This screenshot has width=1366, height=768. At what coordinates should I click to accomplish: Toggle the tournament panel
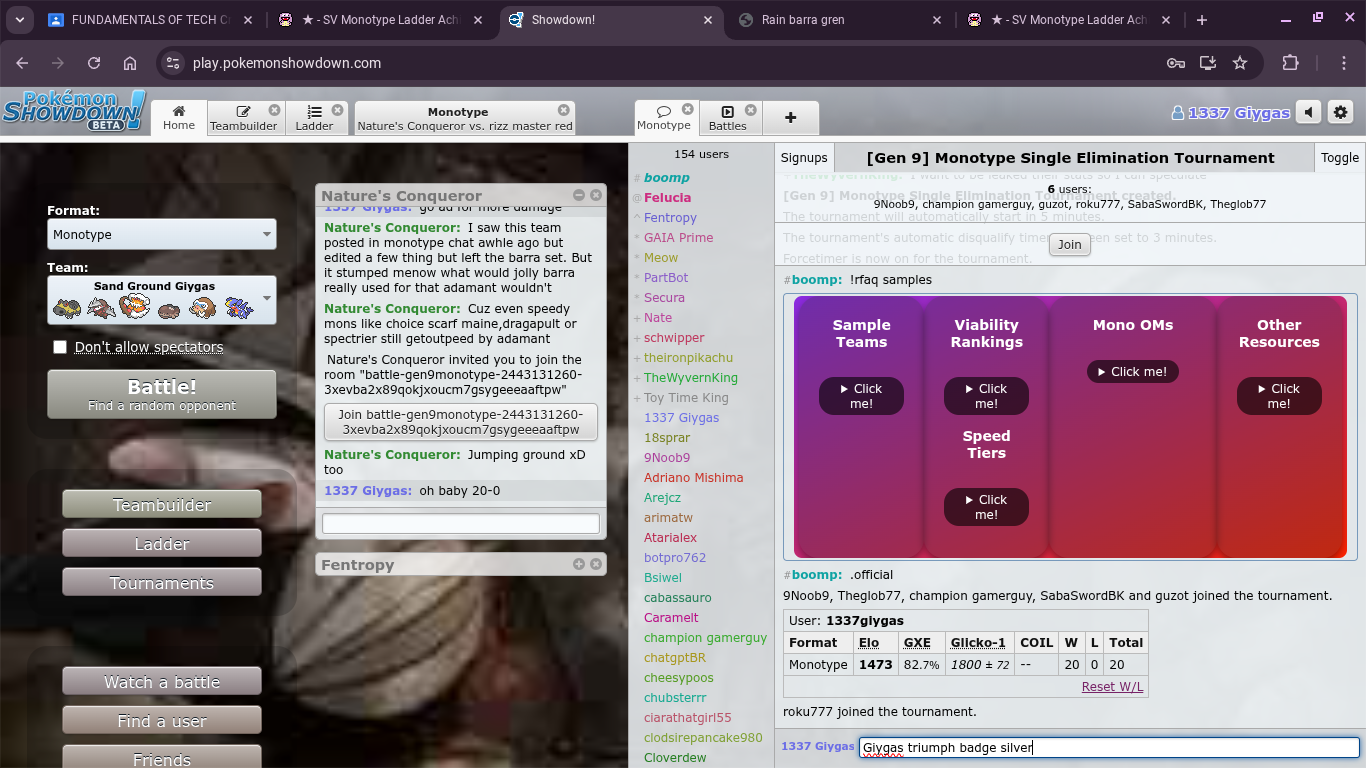coord(1339,158)
